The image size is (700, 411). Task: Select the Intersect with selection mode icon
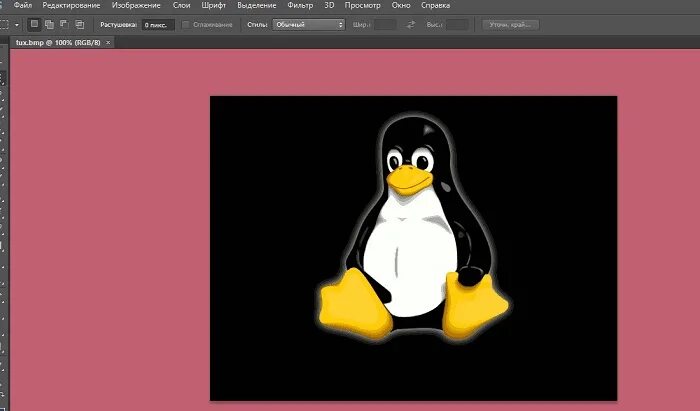point(79,25)
